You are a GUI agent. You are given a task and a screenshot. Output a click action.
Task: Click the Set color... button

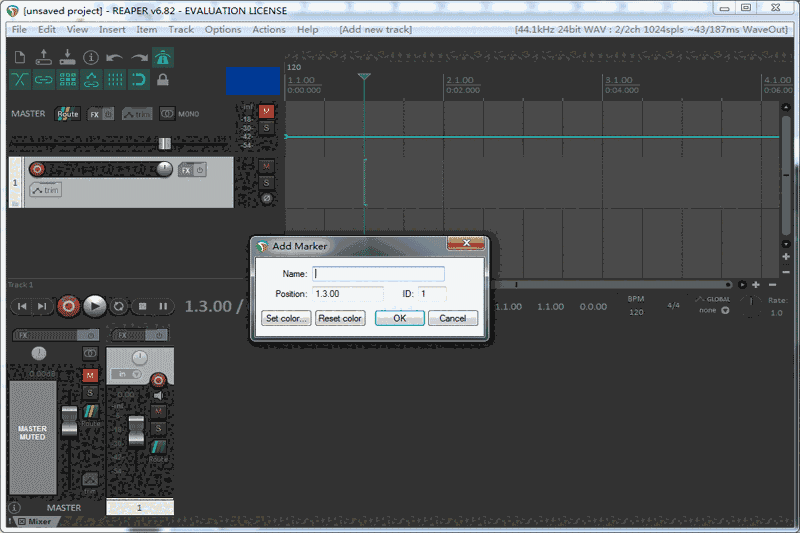coord(286,318)
